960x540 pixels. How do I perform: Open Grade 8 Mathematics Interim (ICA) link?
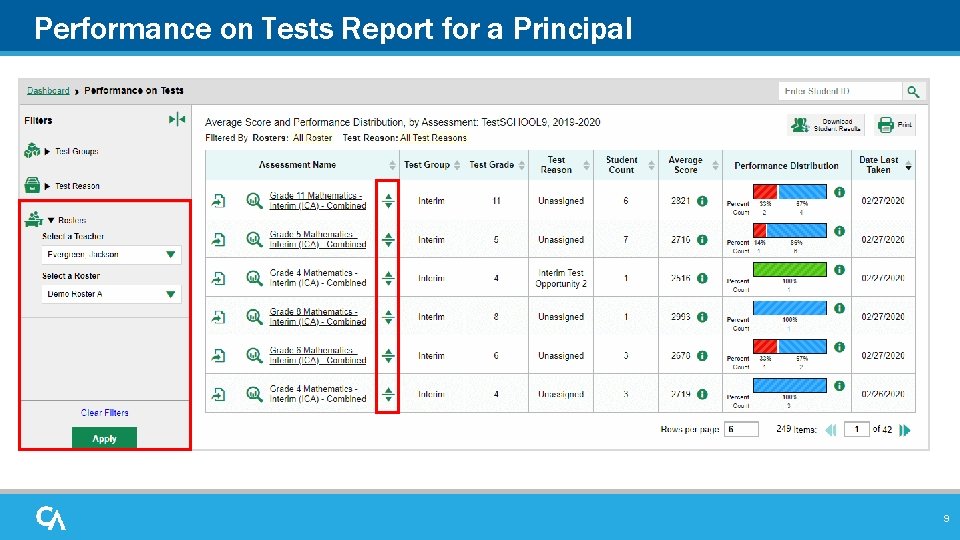coord(318,317)
